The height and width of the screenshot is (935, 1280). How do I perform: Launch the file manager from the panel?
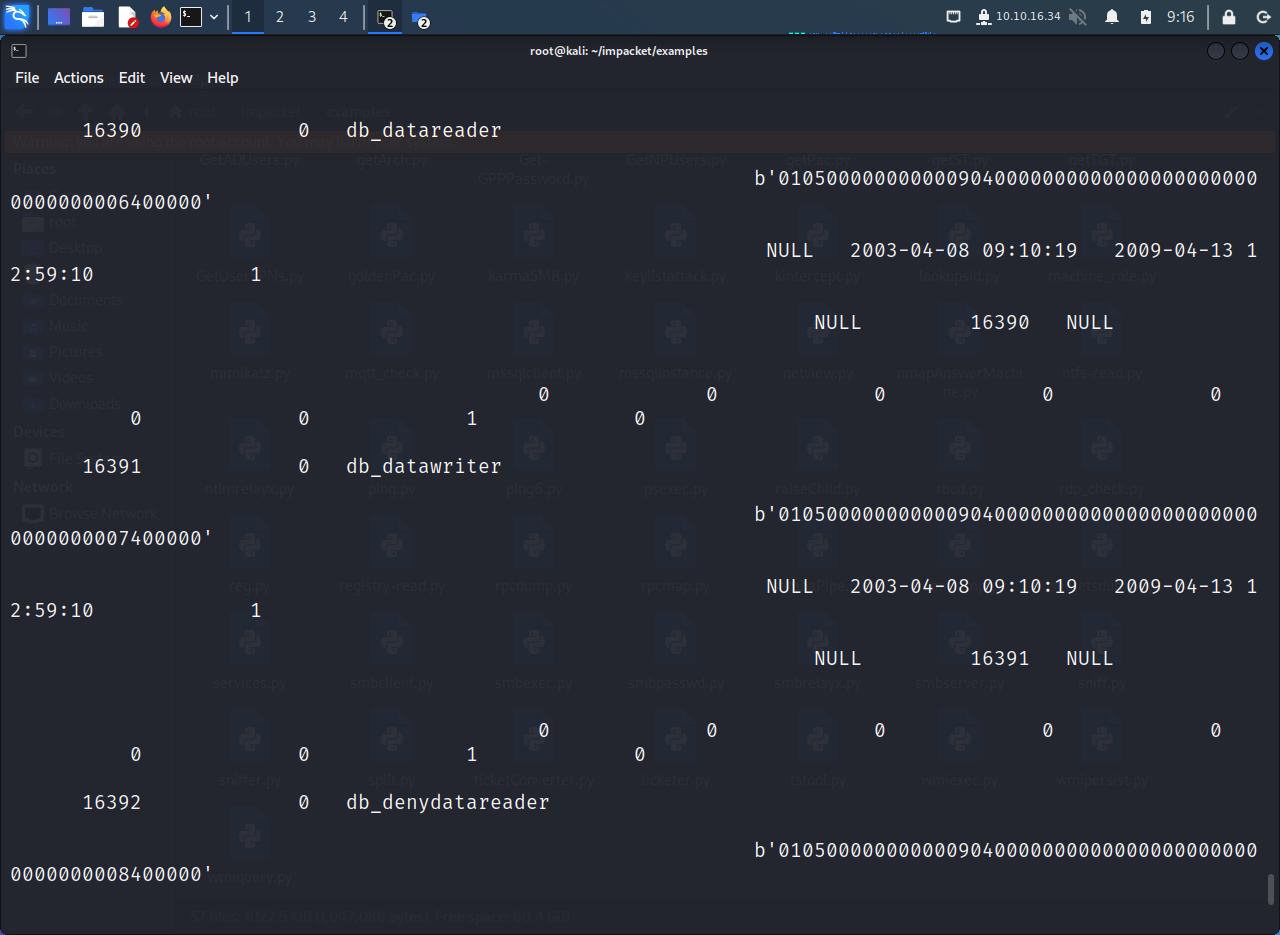[x=93, y=17]
